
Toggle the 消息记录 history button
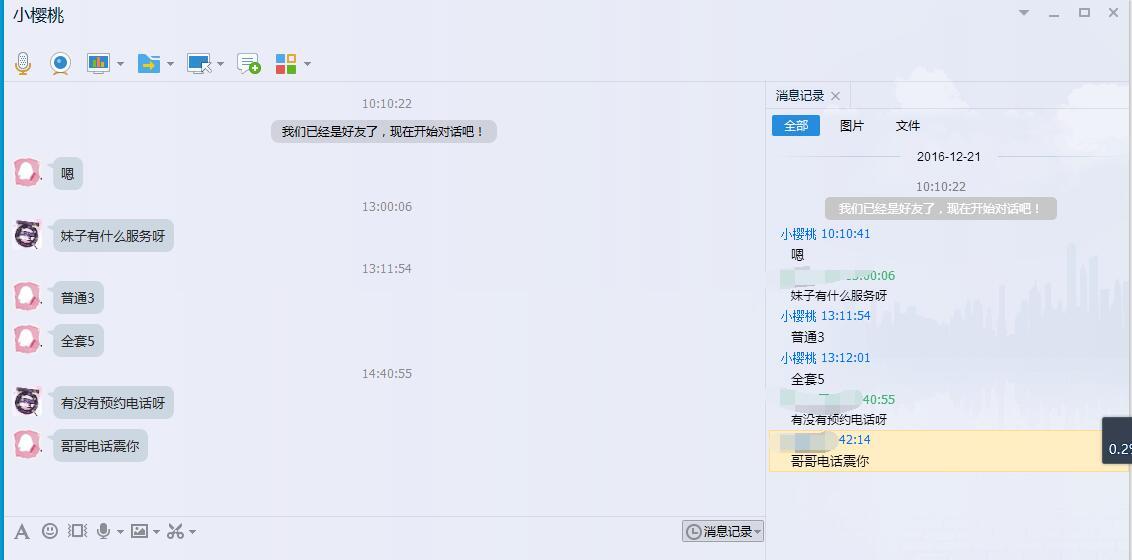723,532
